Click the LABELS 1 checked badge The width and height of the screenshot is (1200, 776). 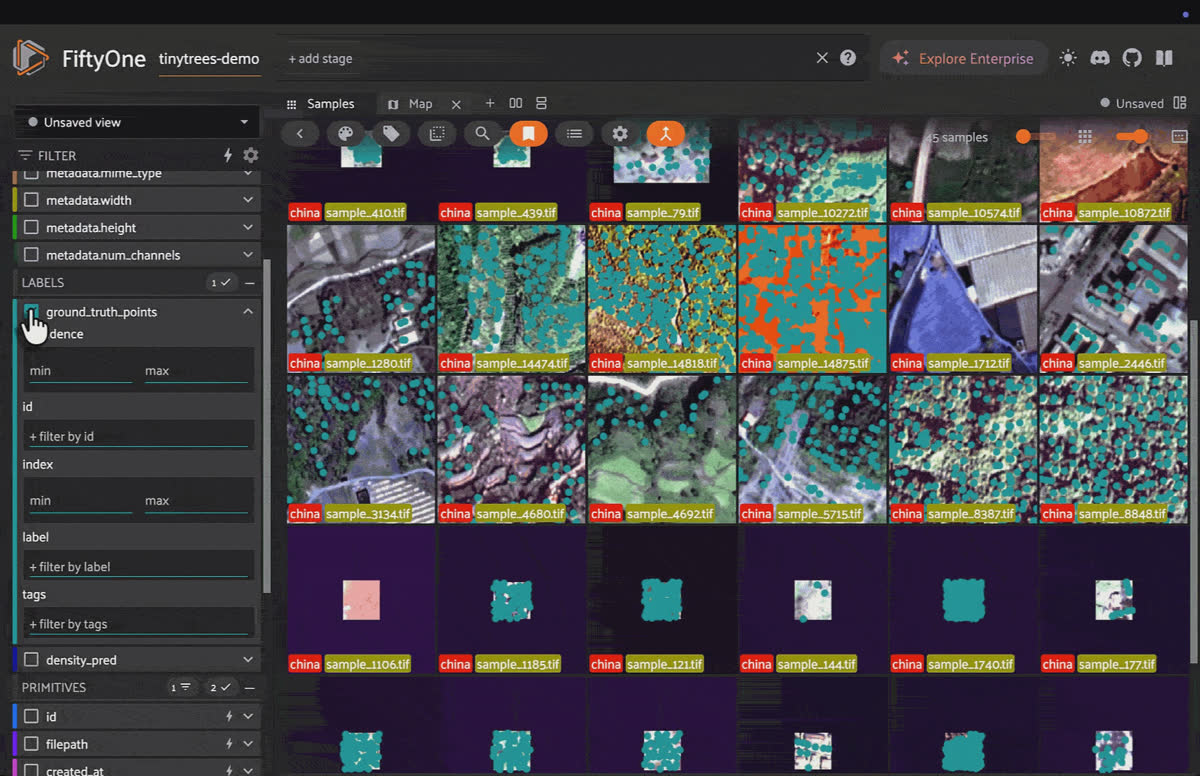tap(220, 283)
